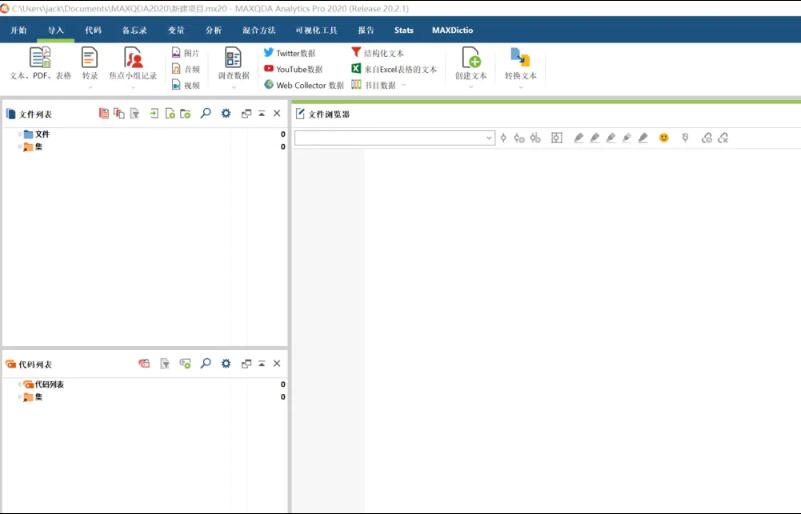801x514 pixels.
Task: Expand the 创建文本 dropdown arrow
Action: 471,87
